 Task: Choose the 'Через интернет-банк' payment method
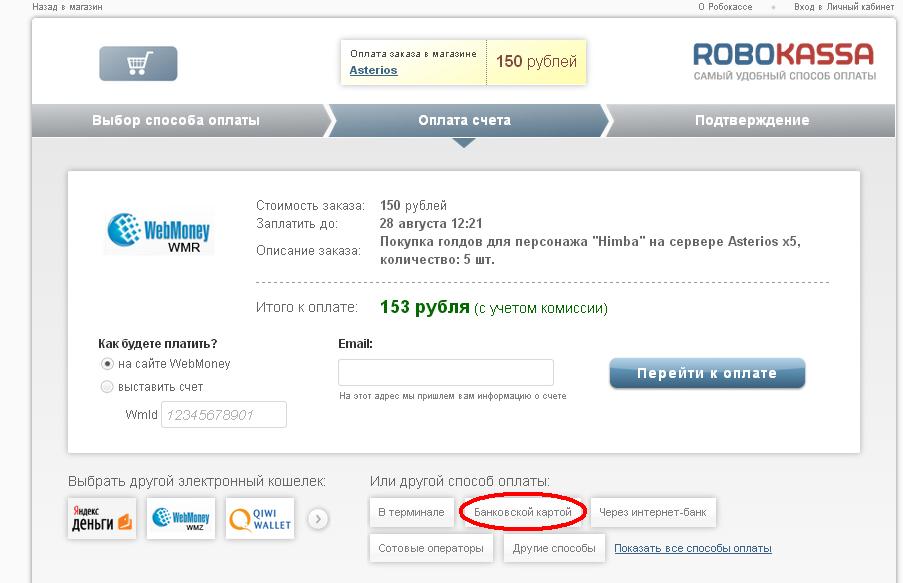click(x=652, y=512)
